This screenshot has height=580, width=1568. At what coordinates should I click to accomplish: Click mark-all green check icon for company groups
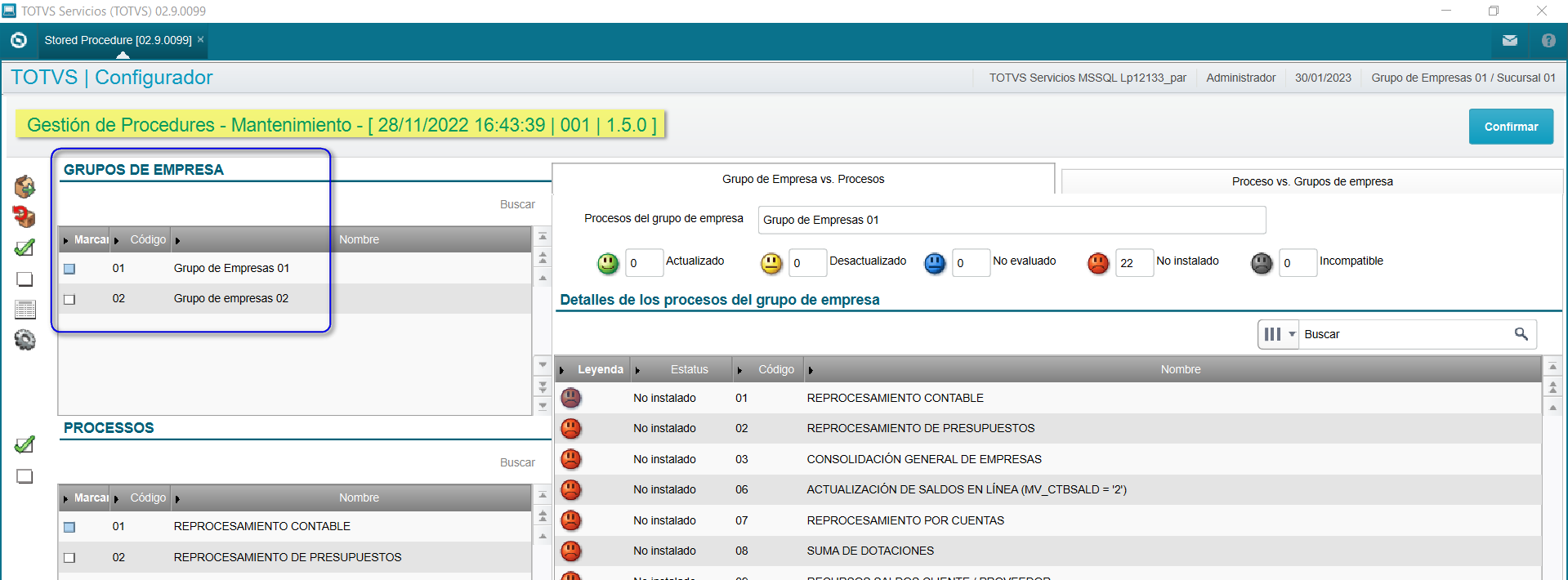[25, 248]
